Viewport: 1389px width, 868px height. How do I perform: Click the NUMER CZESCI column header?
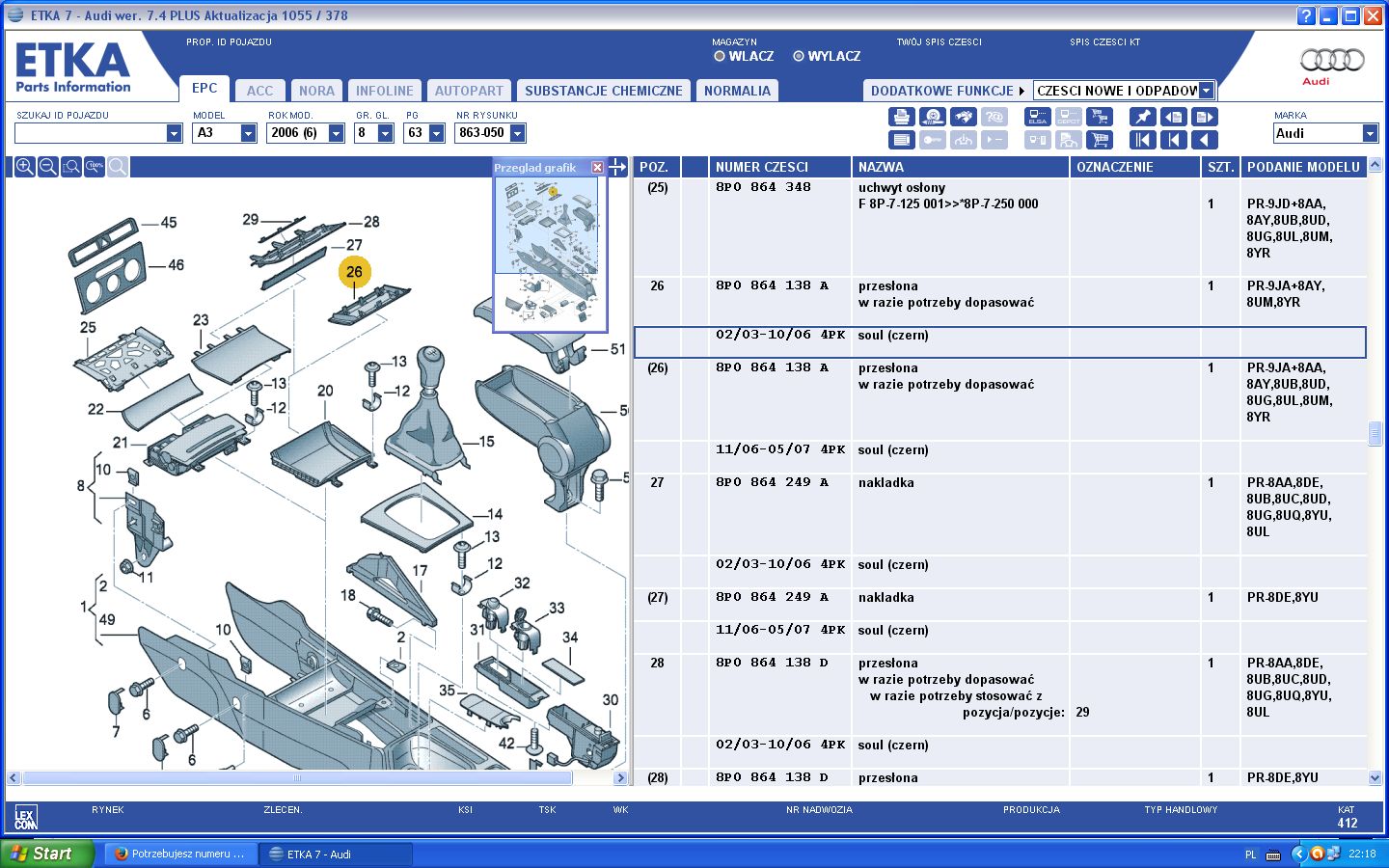click(779, 167)
